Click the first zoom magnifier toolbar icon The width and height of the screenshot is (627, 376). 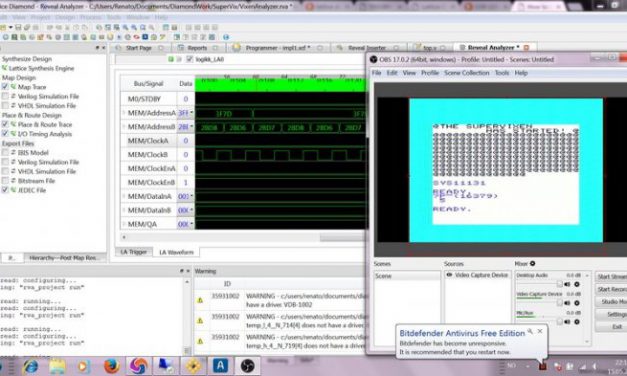(x=125, y=27)
